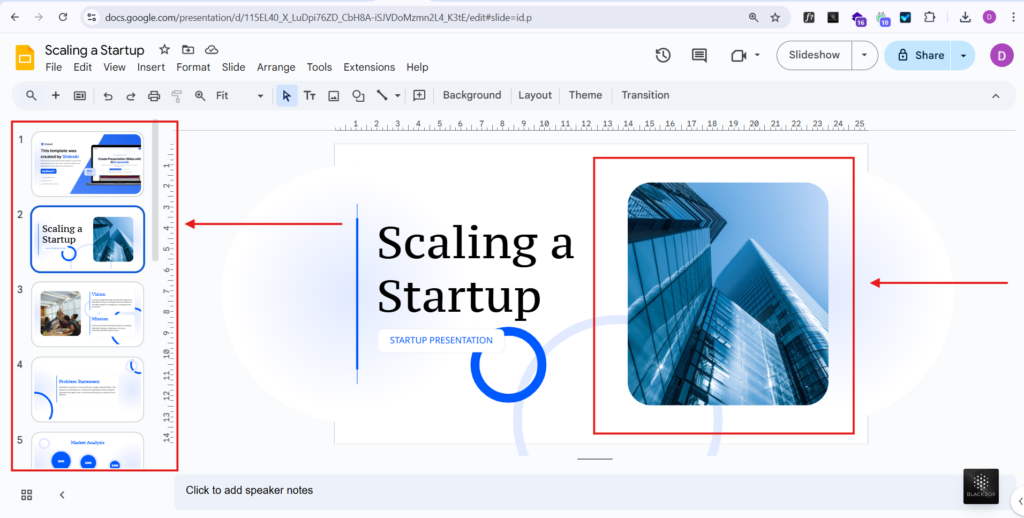Open the Theme panel
This screenshot has height=518, width=1024.
point(585,95)
